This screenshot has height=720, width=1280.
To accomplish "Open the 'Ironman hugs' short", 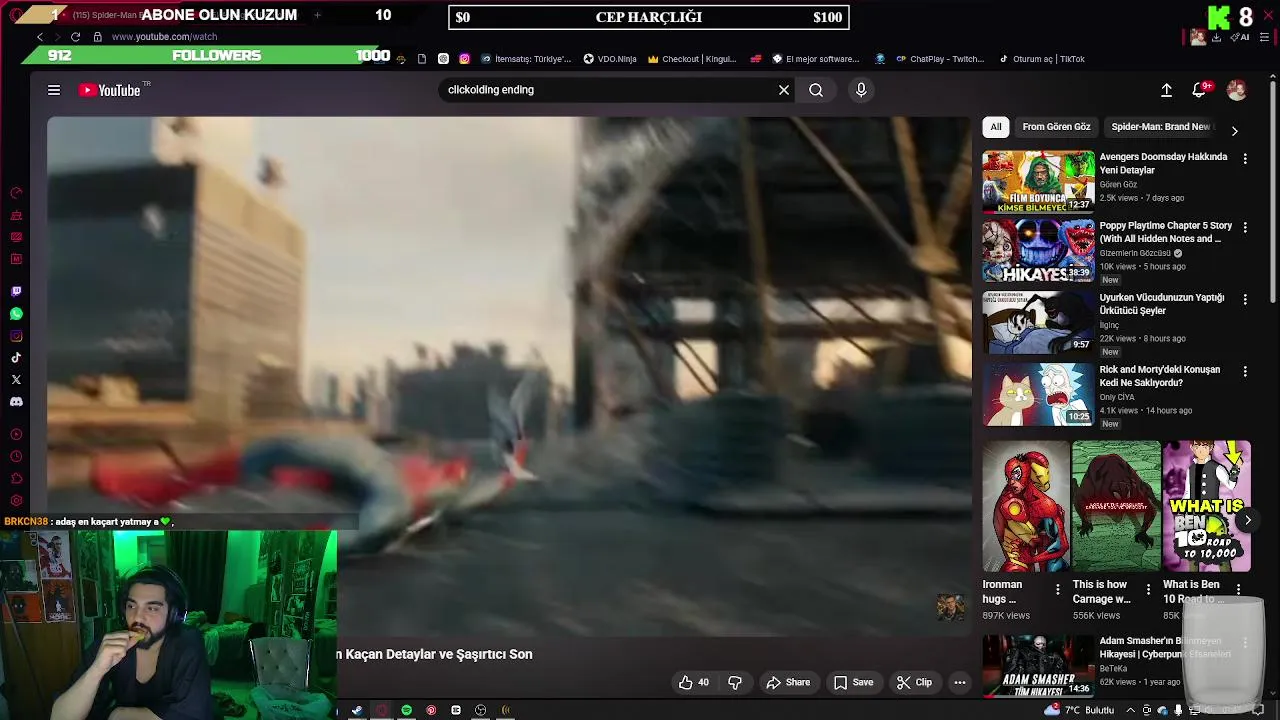I will point(1025,506).
